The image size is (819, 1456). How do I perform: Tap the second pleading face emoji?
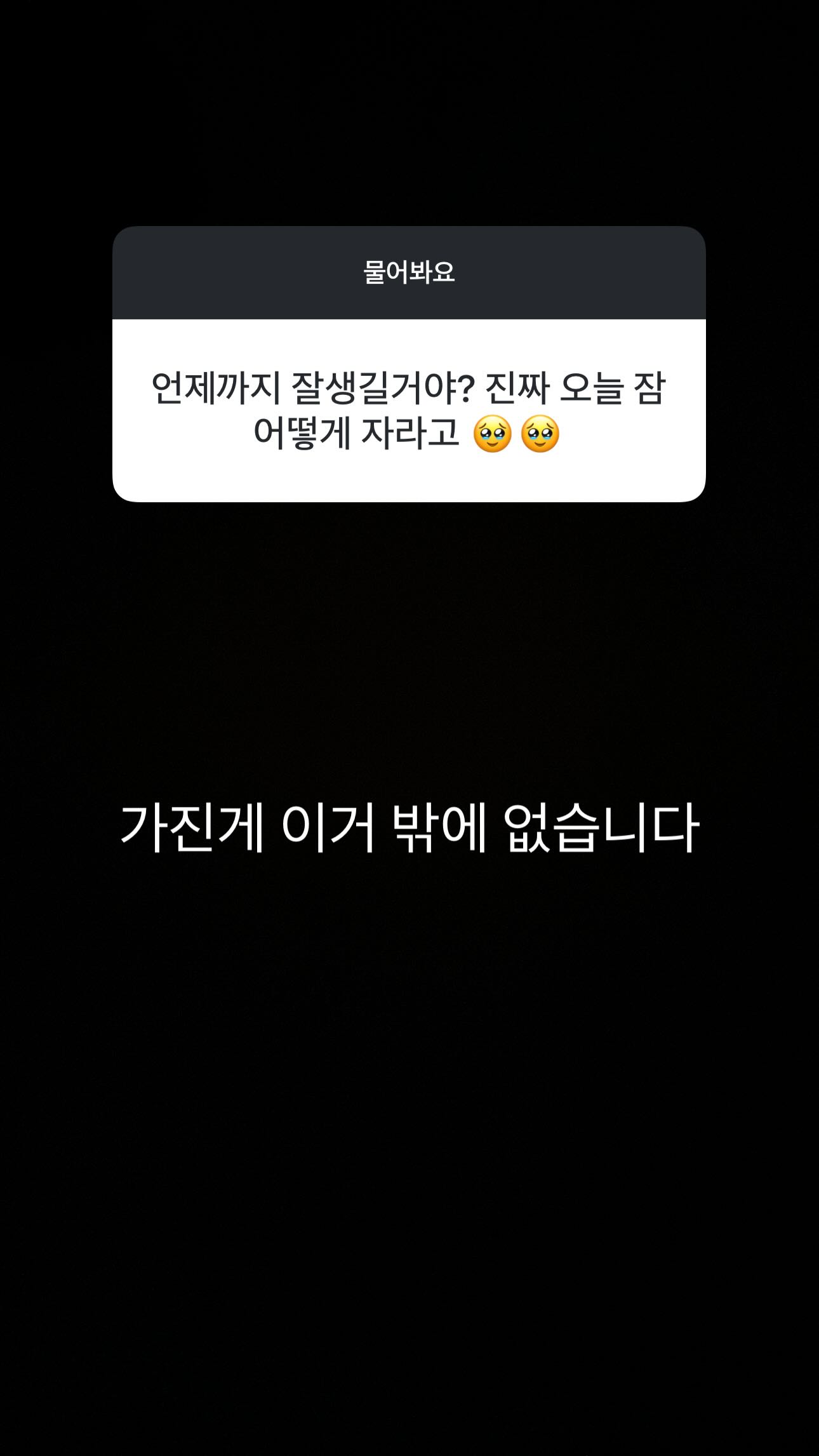540,434
